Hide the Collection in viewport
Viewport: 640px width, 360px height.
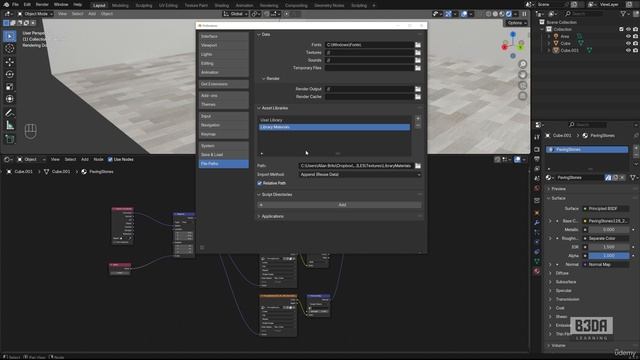coord(628,29)
